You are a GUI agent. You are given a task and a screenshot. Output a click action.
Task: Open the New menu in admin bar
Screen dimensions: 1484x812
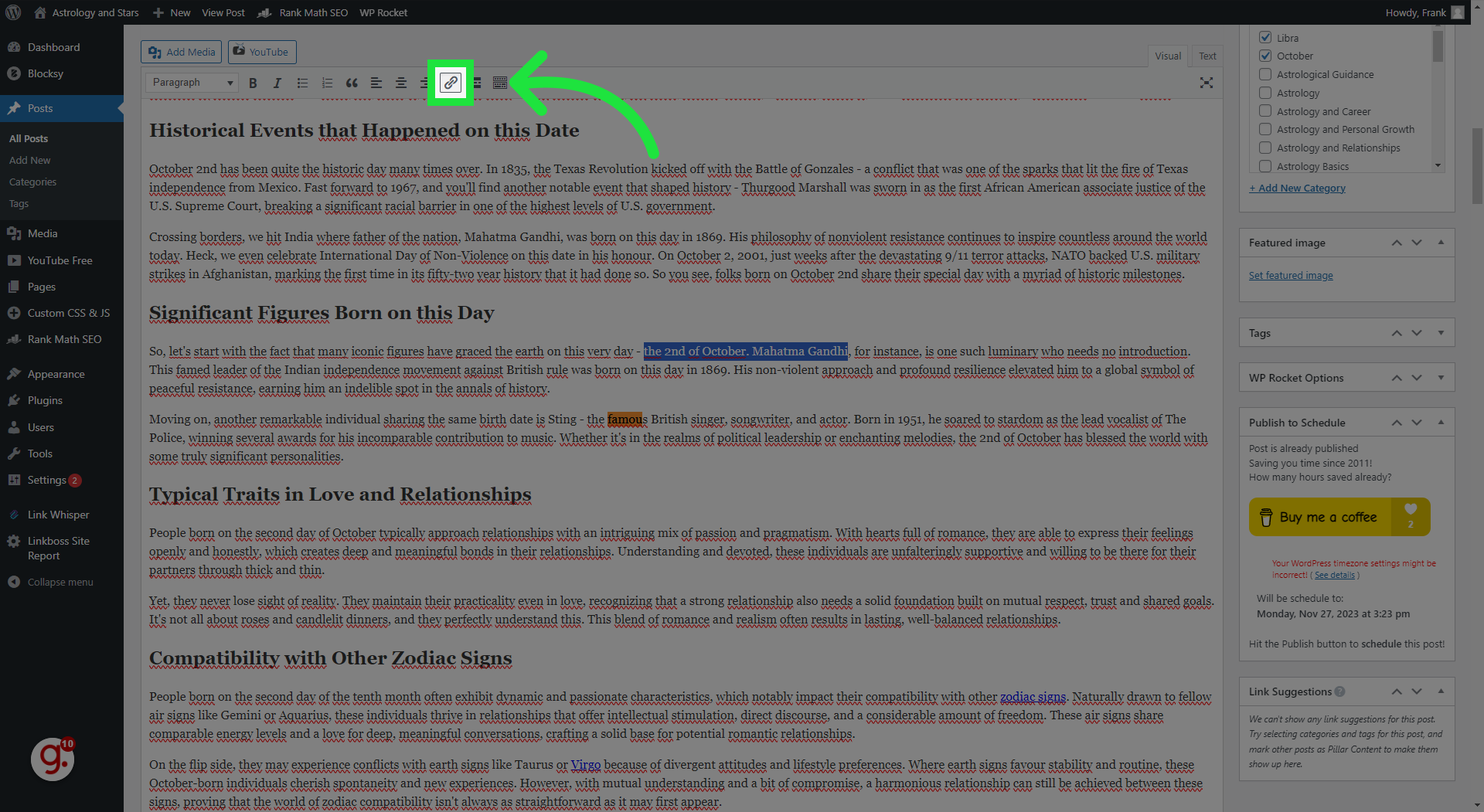pyautogui.click(x=172, y=12)
